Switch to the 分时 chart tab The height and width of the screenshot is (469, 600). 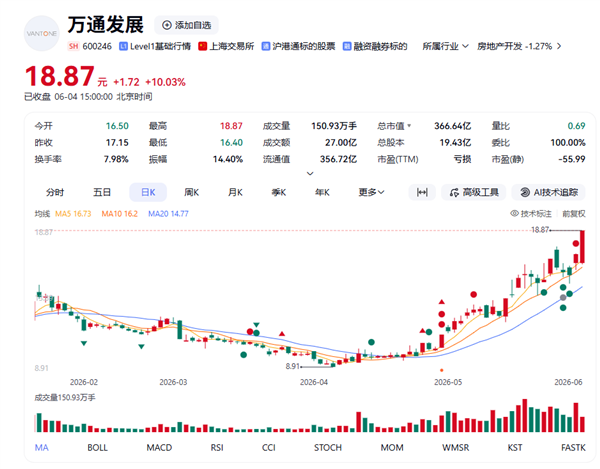pyautogui.click(x=55, y=192)
